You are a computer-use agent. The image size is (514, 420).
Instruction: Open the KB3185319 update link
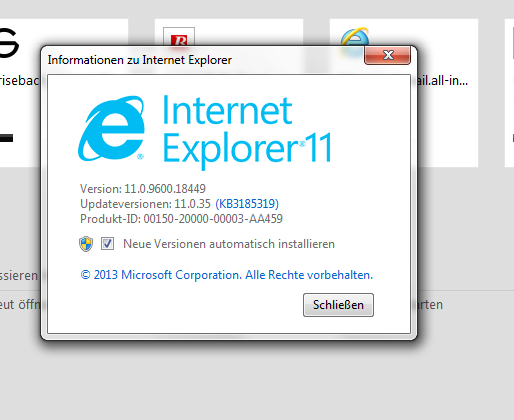point(247,204)
